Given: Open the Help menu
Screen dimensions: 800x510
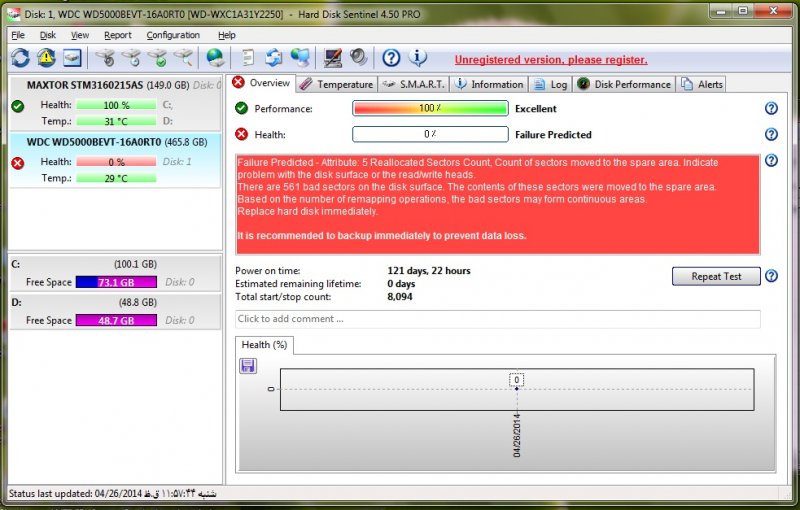Looking at the screenshot, I should coord(227,35).
